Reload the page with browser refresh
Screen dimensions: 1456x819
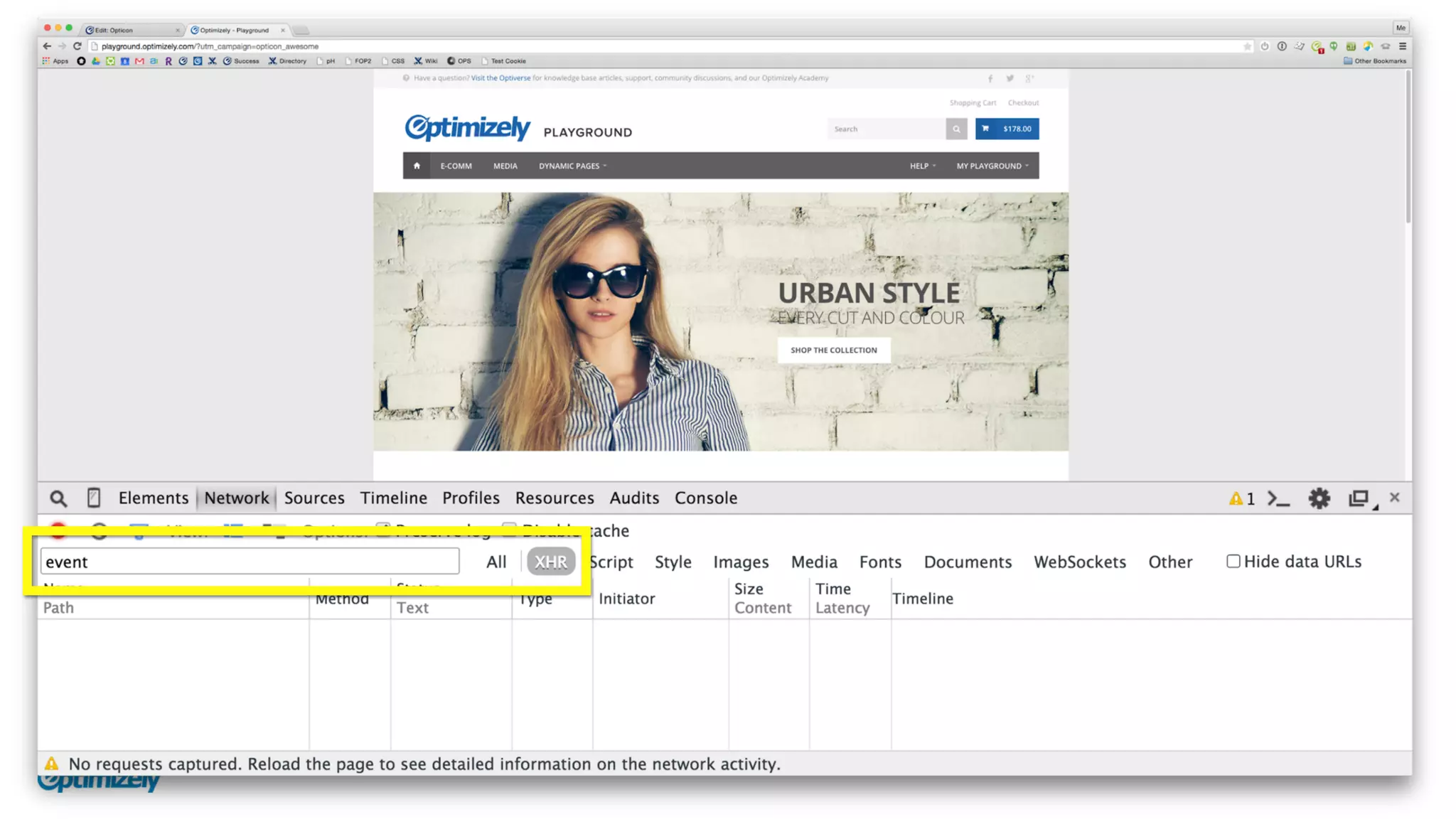tap(77, 46)
